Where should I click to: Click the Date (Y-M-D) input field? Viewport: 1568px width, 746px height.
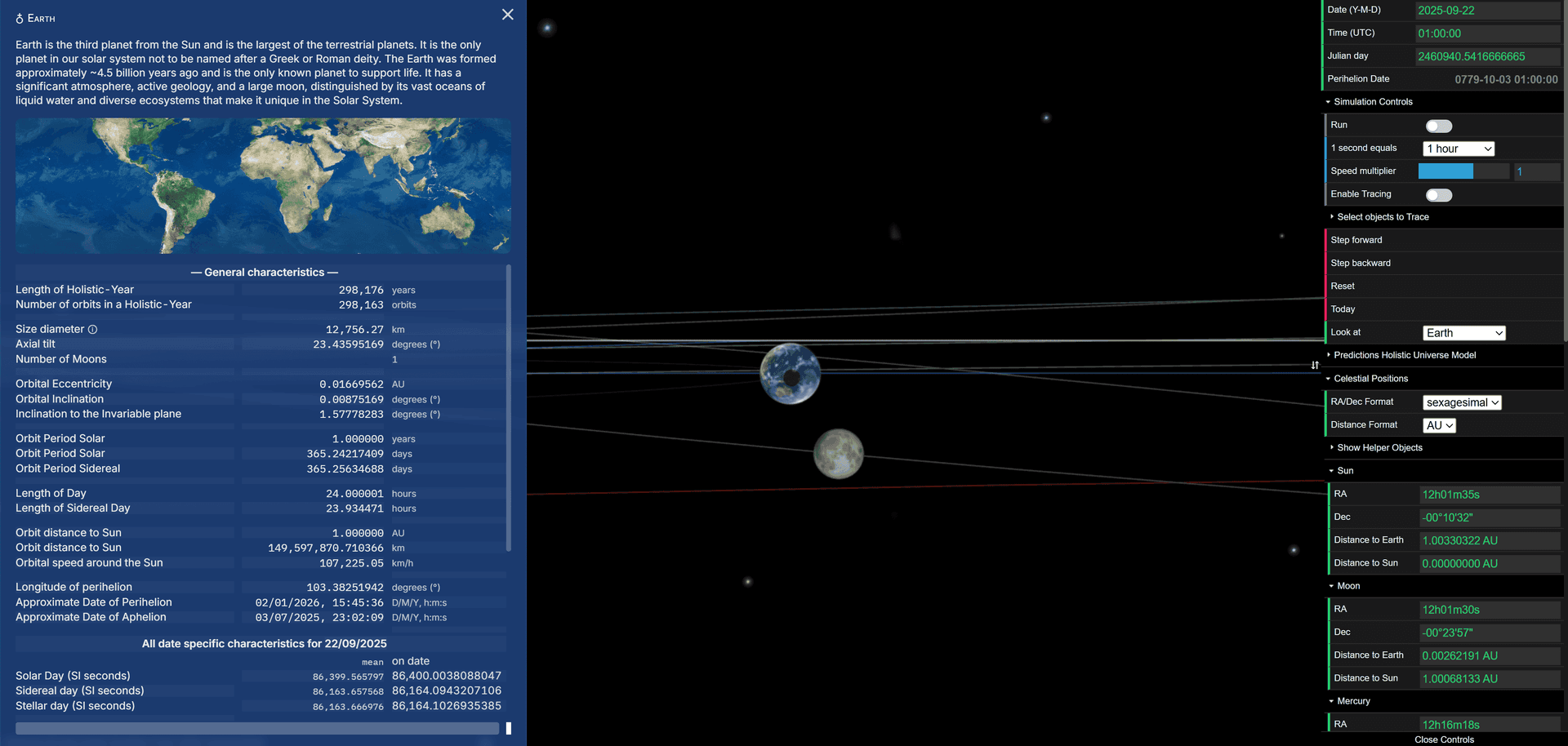point(1487,11)
